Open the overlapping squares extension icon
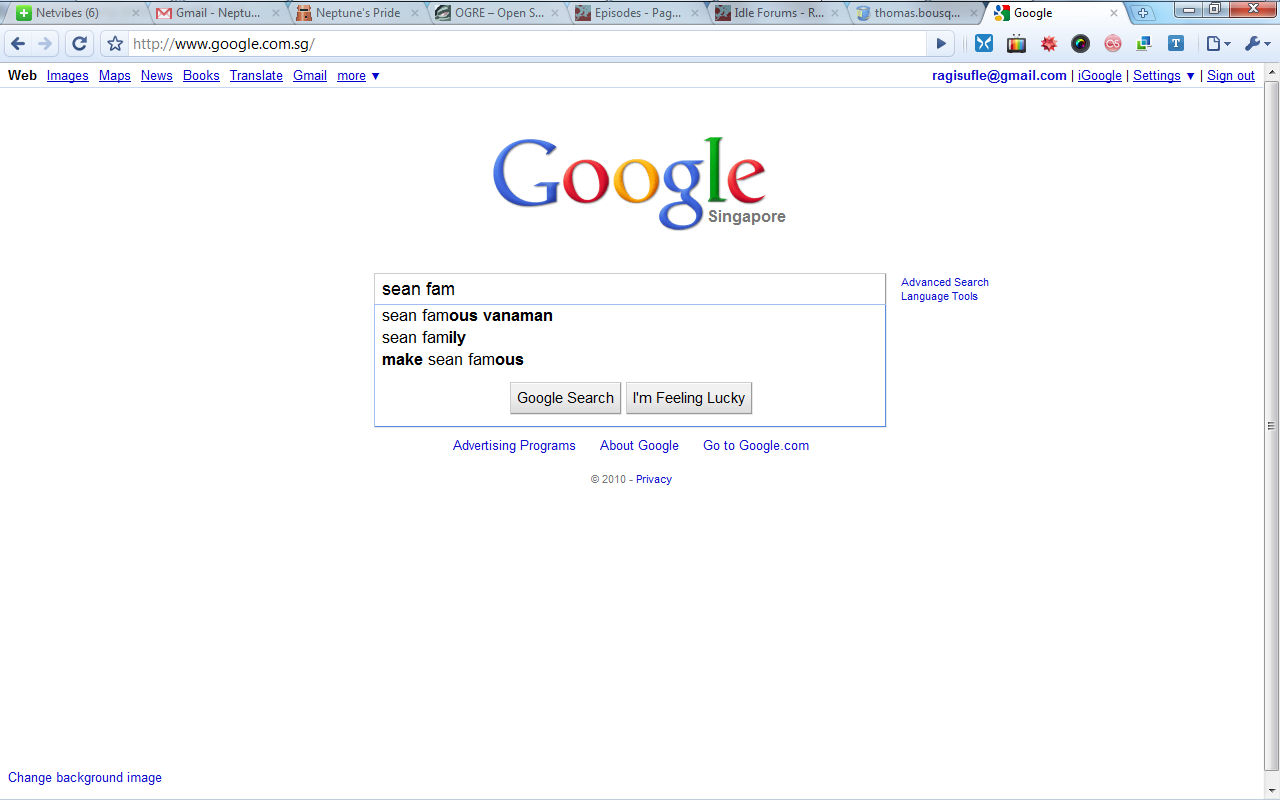Screen dimensions: 1280x800 pos(1144,44)
